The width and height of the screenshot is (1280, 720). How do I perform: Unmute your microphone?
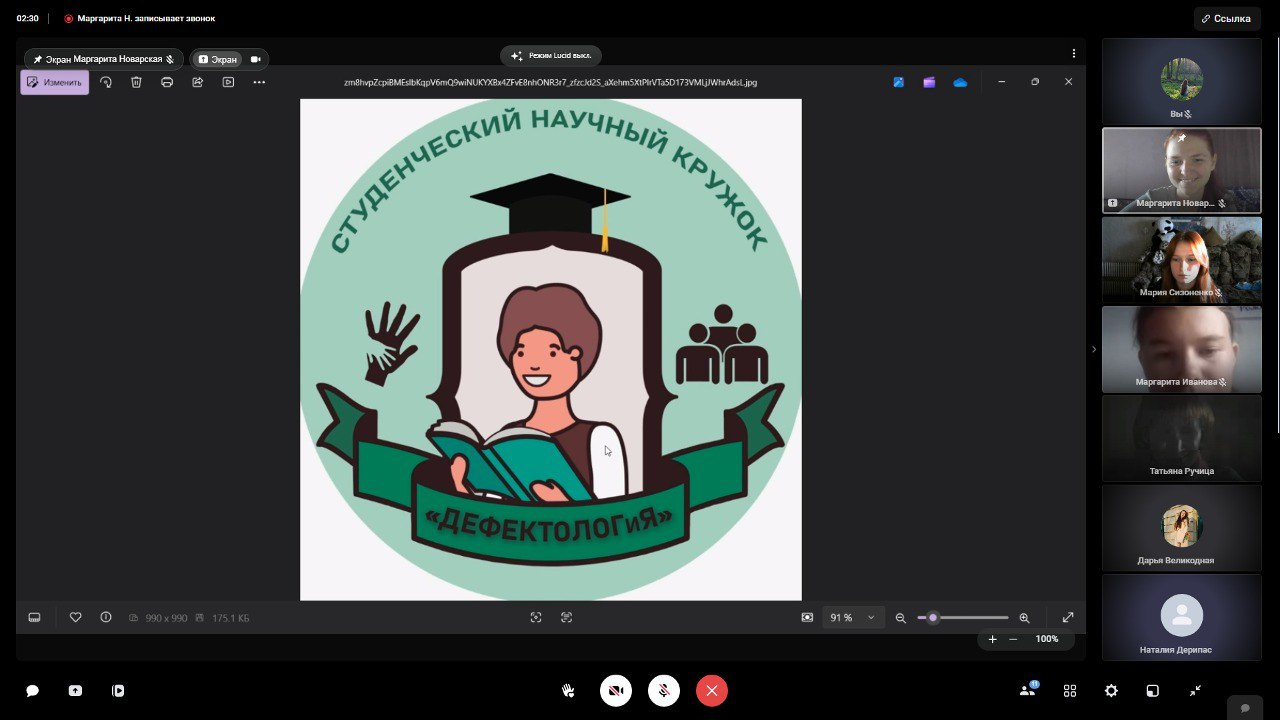click(x=664, y=691)
